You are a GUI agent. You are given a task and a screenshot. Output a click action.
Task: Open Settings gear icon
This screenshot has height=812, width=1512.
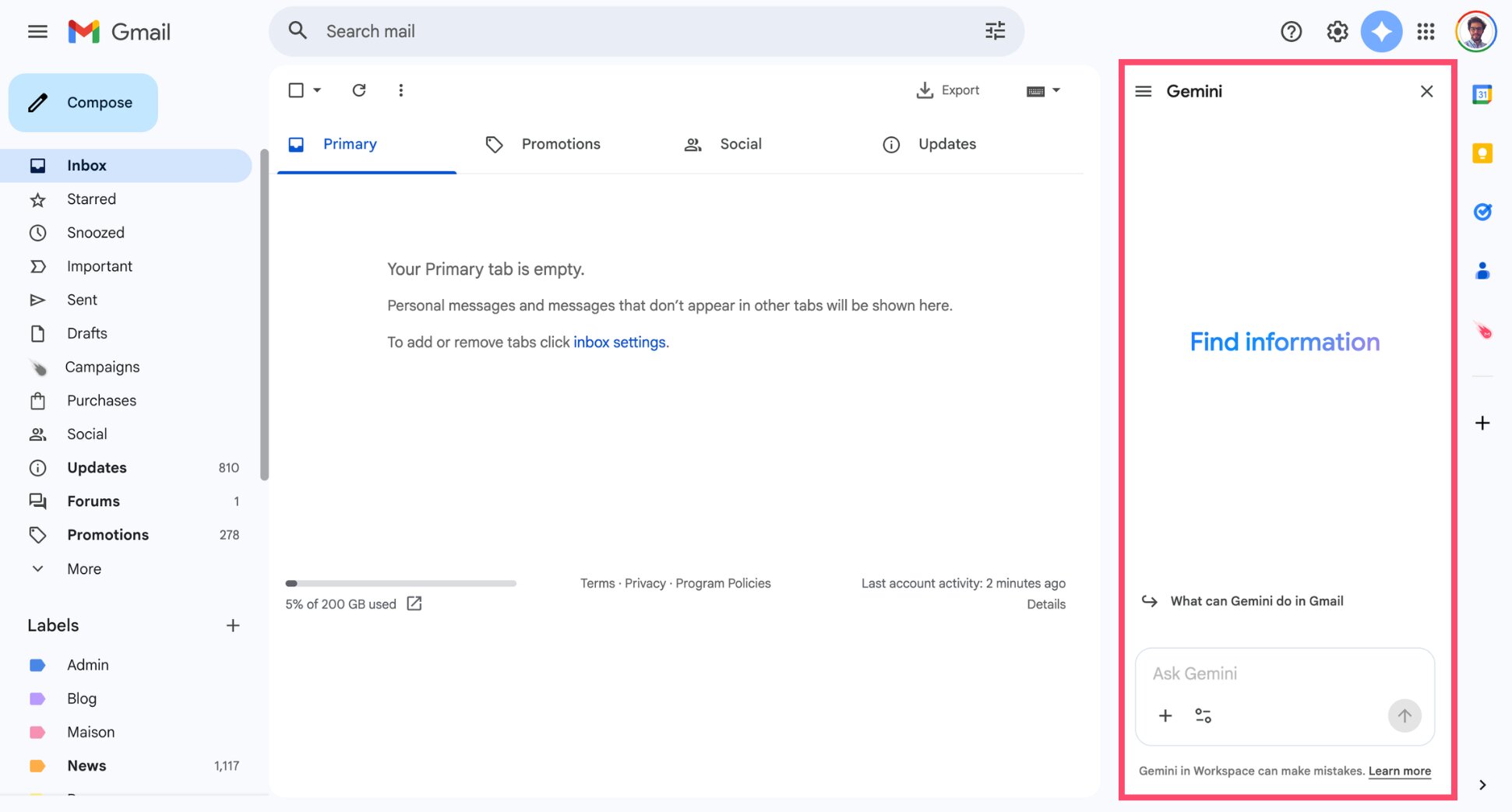[x=1337, y=32]
